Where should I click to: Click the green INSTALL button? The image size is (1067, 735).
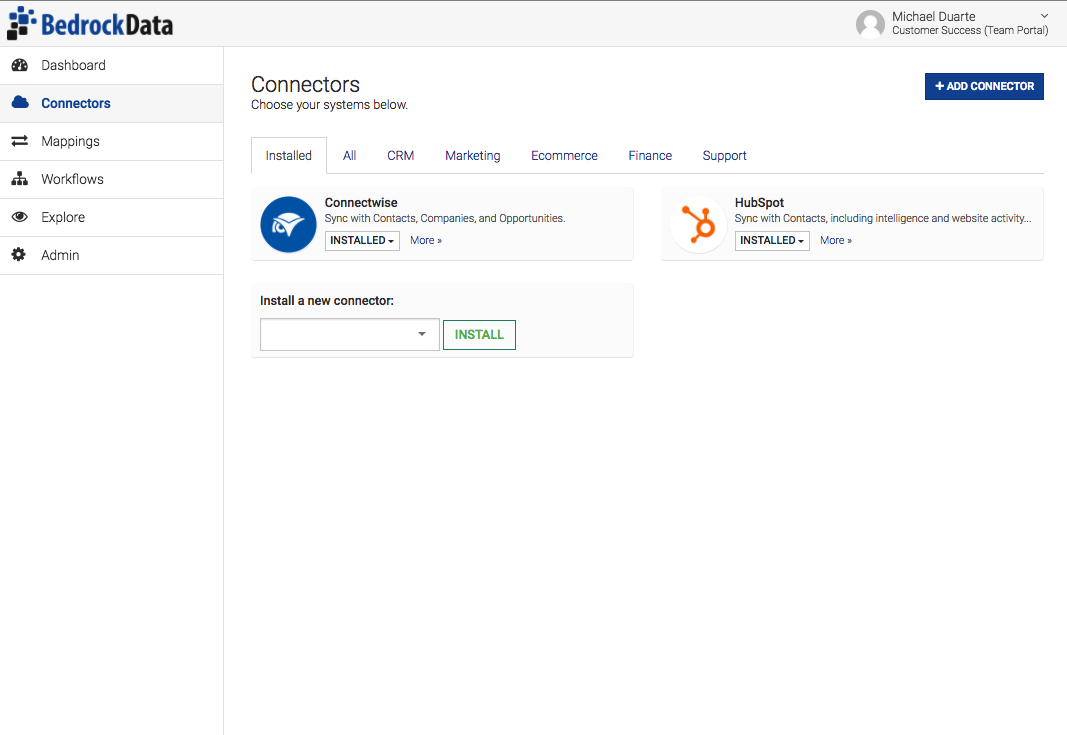click(x=479, y=334)
